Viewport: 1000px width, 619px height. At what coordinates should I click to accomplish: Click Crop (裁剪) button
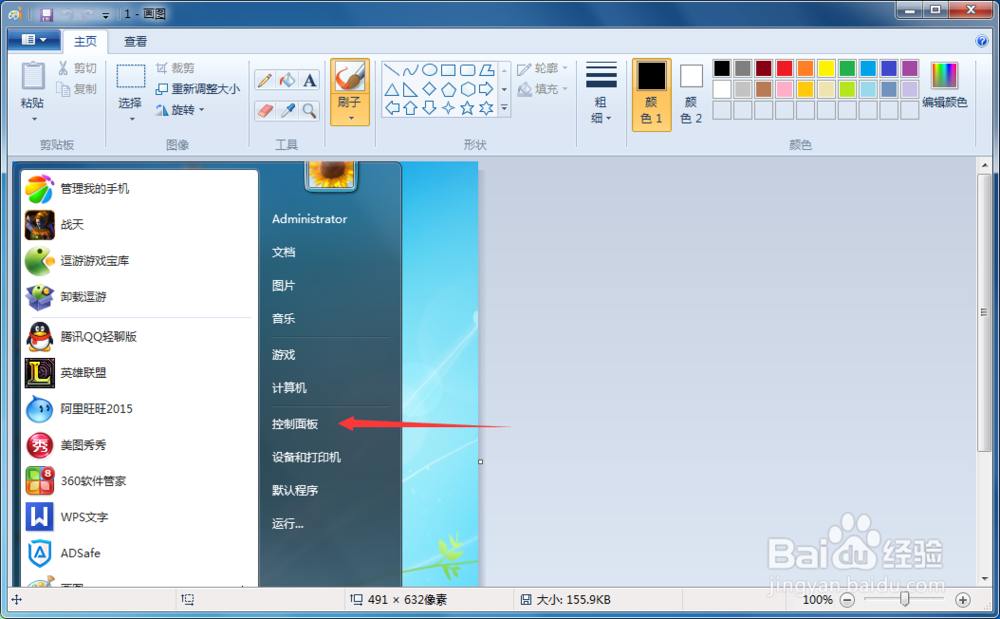pos(175,68)
